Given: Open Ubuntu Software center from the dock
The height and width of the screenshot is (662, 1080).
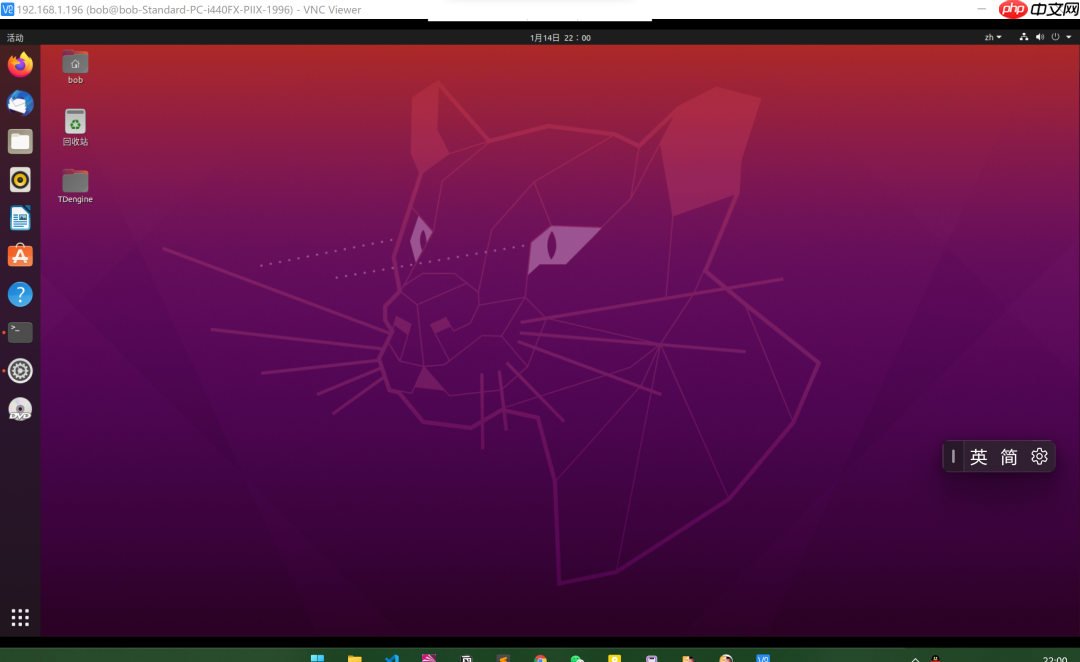Looking at the screenshot, I should click(x=20, y=255).
